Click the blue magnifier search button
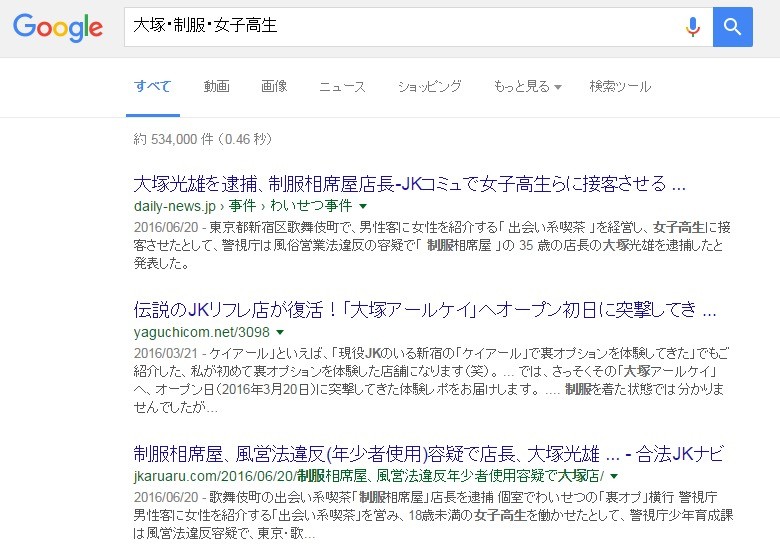This screenshot has height=560, width=780. pyautogui.click(x=732, y=27)
